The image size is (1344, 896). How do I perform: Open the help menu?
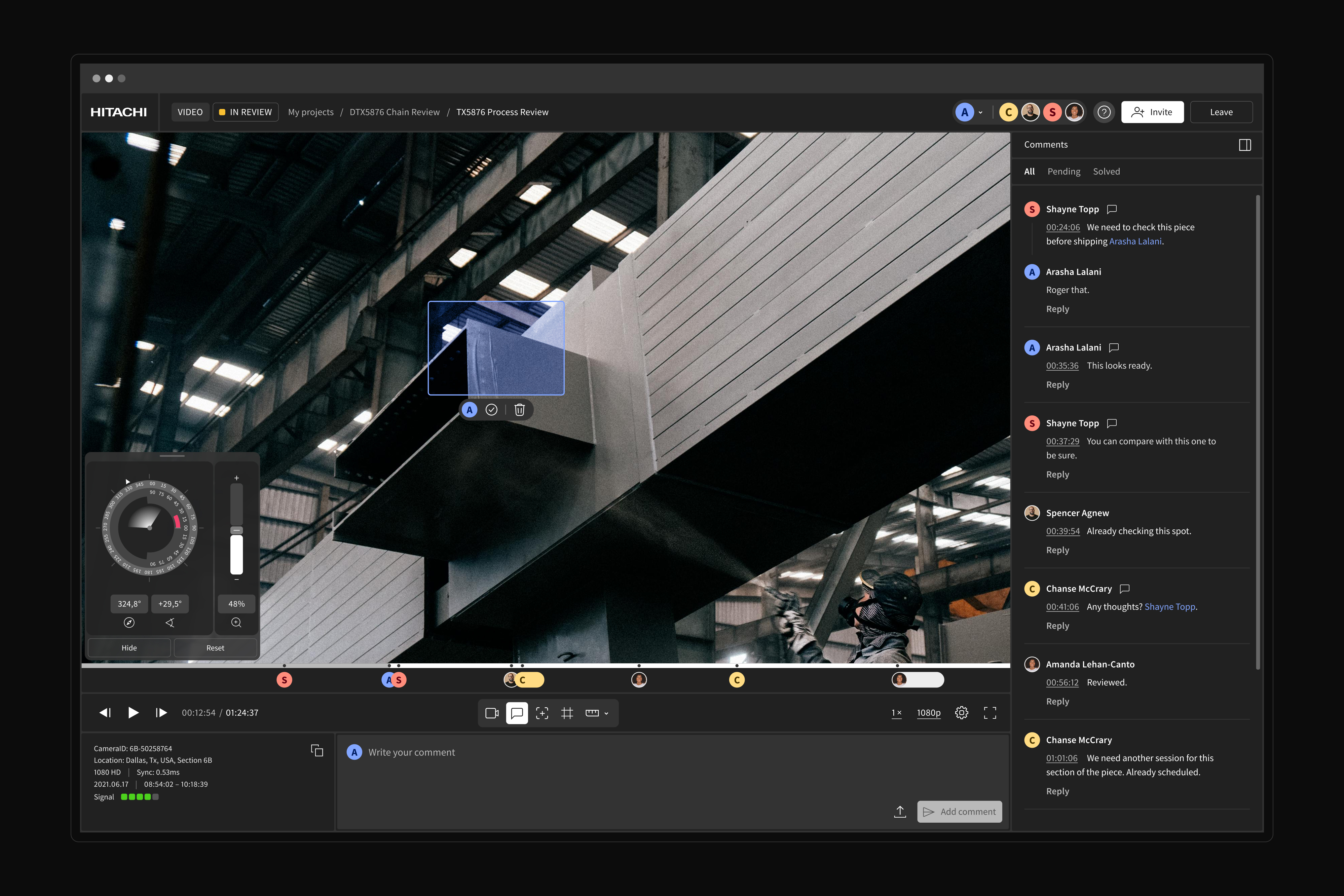[1104, 112]
